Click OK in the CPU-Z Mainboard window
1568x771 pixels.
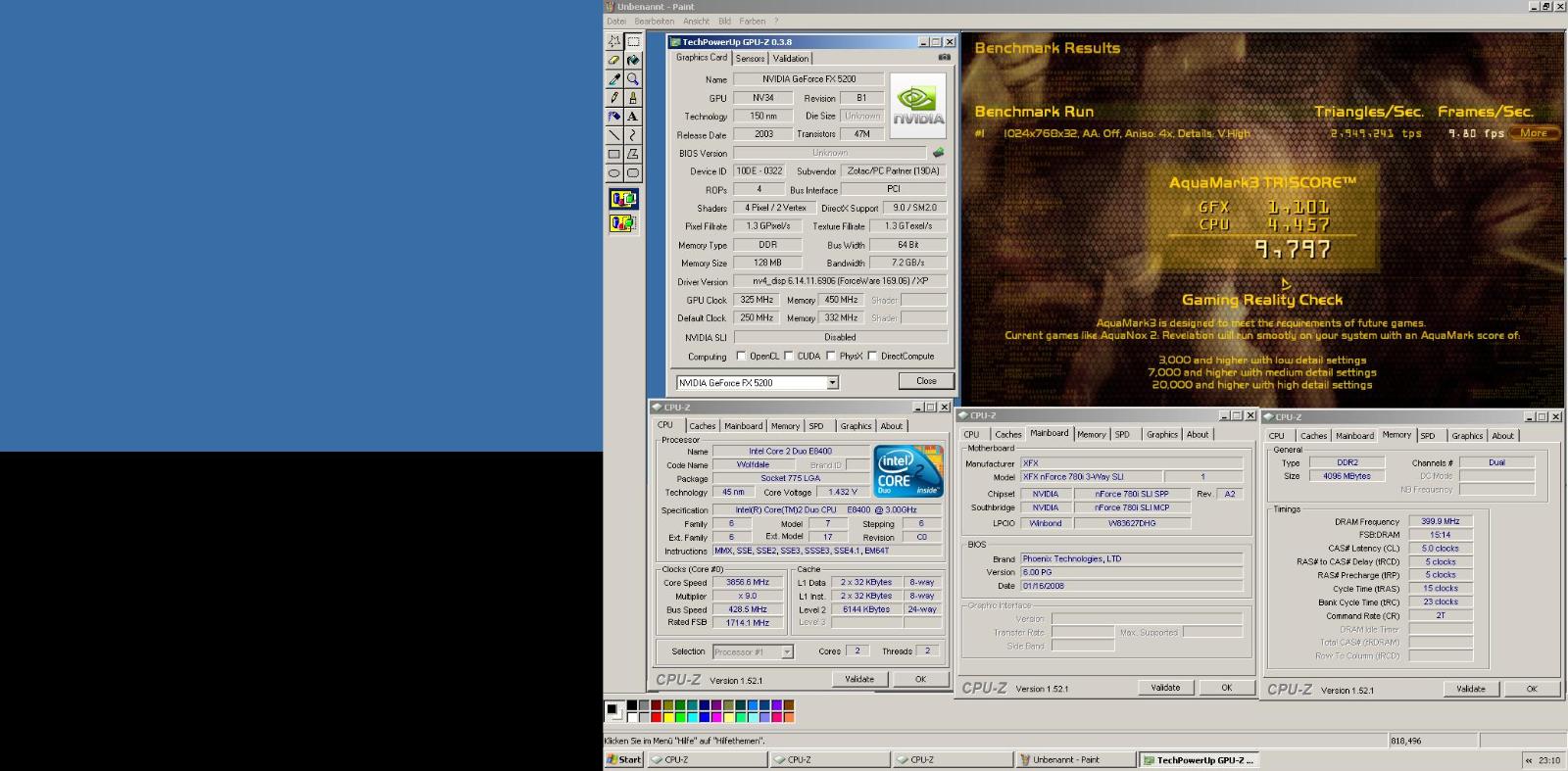1226,688
